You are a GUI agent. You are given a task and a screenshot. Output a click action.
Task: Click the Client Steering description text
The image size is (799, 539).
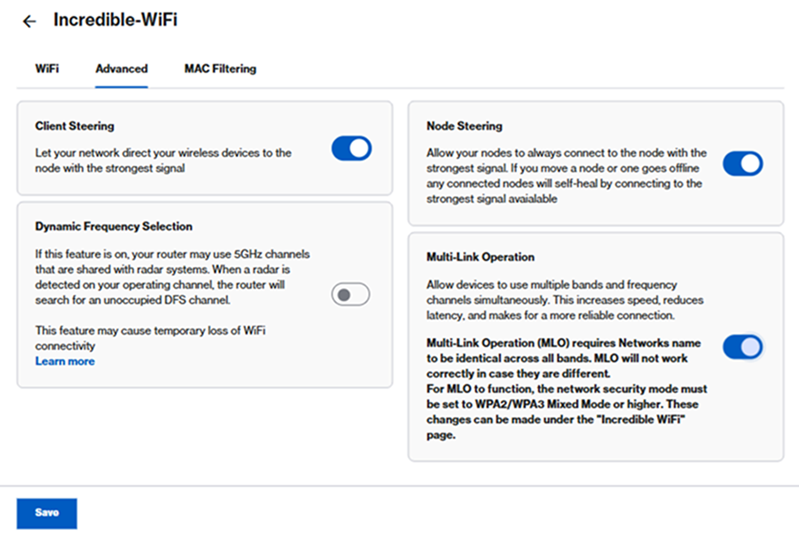point(163,160)
